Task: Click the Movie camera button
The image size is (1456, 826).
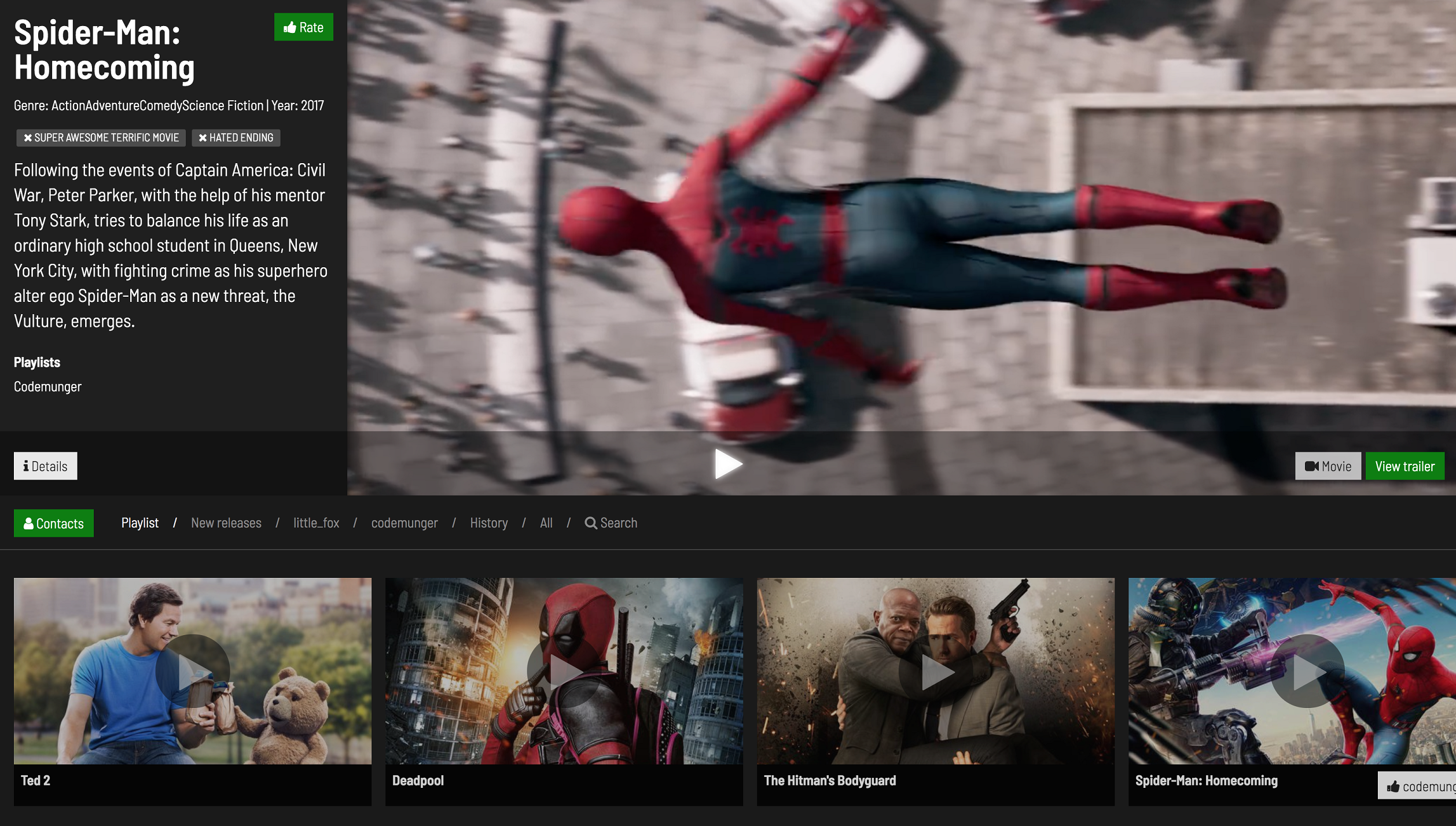Action: tap(1328, 466)
